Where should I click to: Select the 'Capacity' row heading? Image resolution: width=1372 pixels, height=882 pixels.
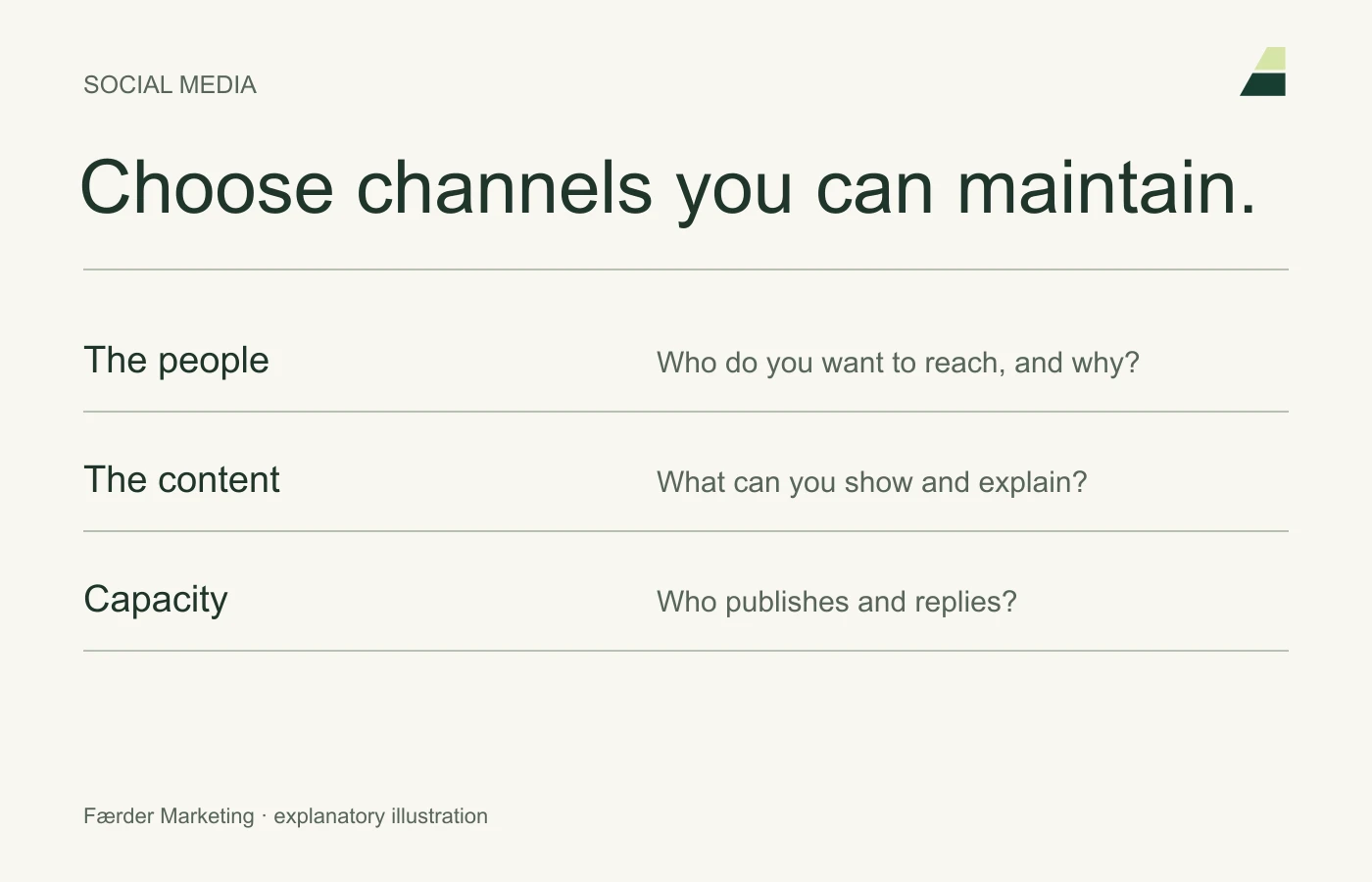156,600
